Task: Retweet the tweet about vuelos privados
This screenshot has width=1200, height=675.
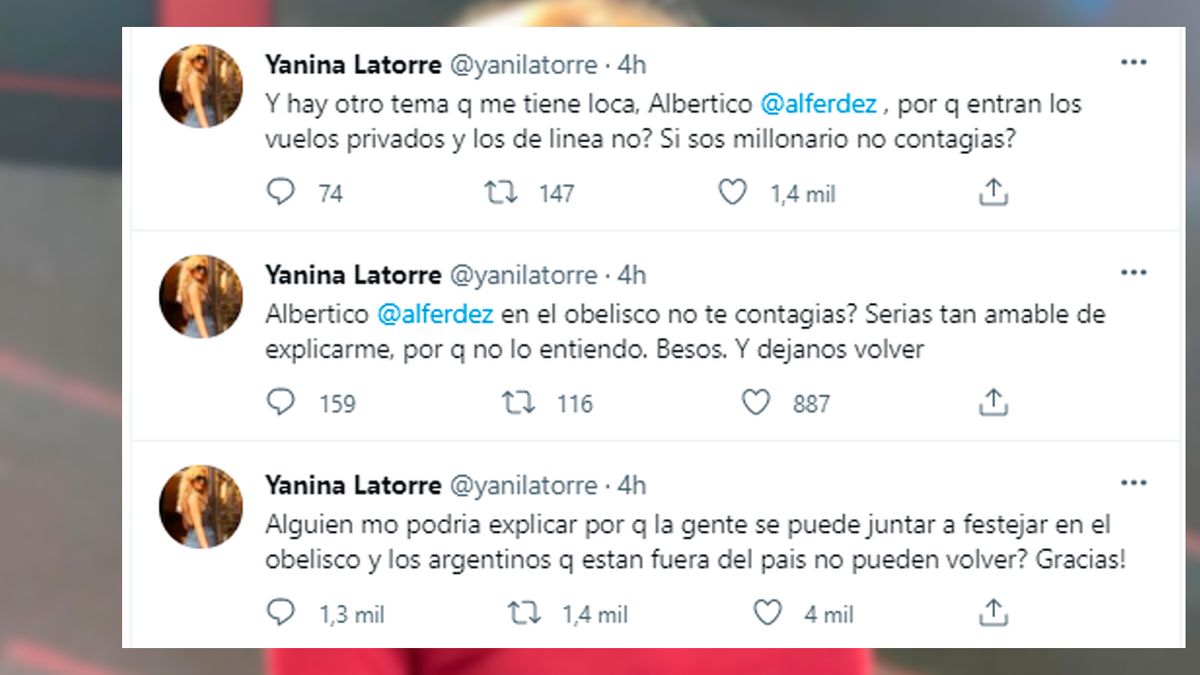Action: click(500, 192)
